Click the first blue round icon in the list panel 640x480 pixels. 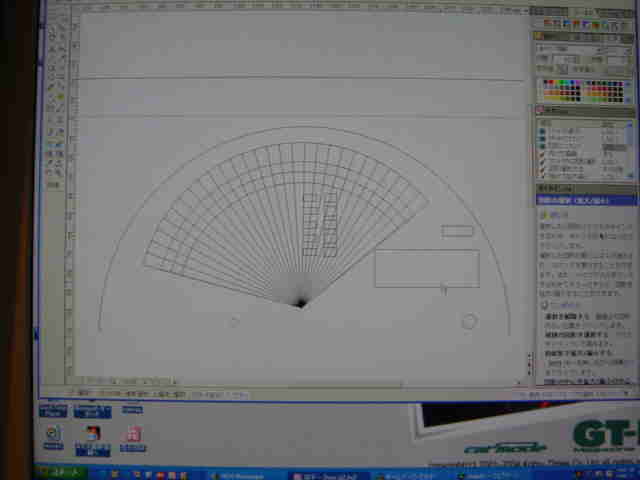tap(542, 131)
